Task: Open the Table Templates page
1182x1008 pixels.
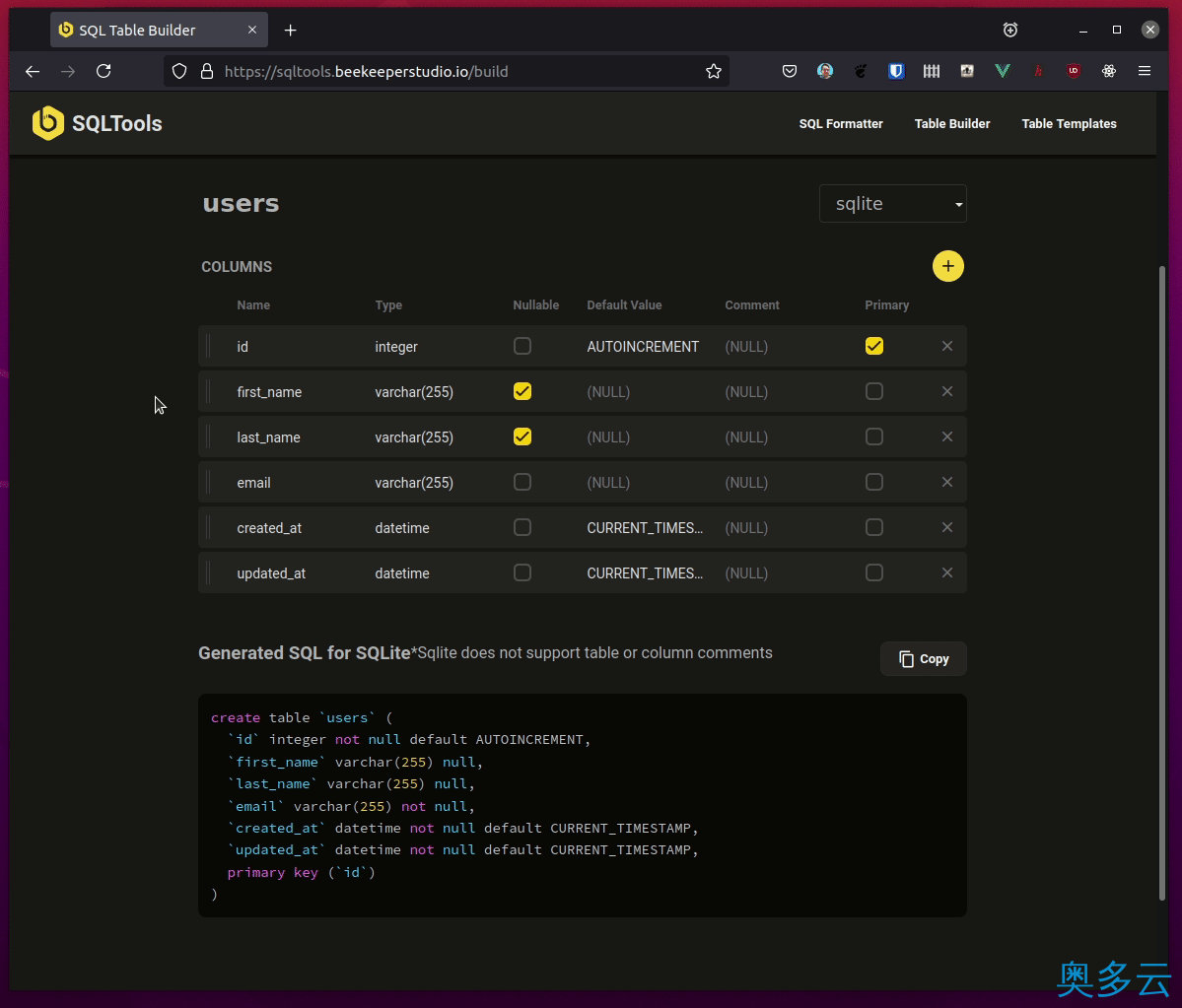Action: click(x=1069, y=123)
